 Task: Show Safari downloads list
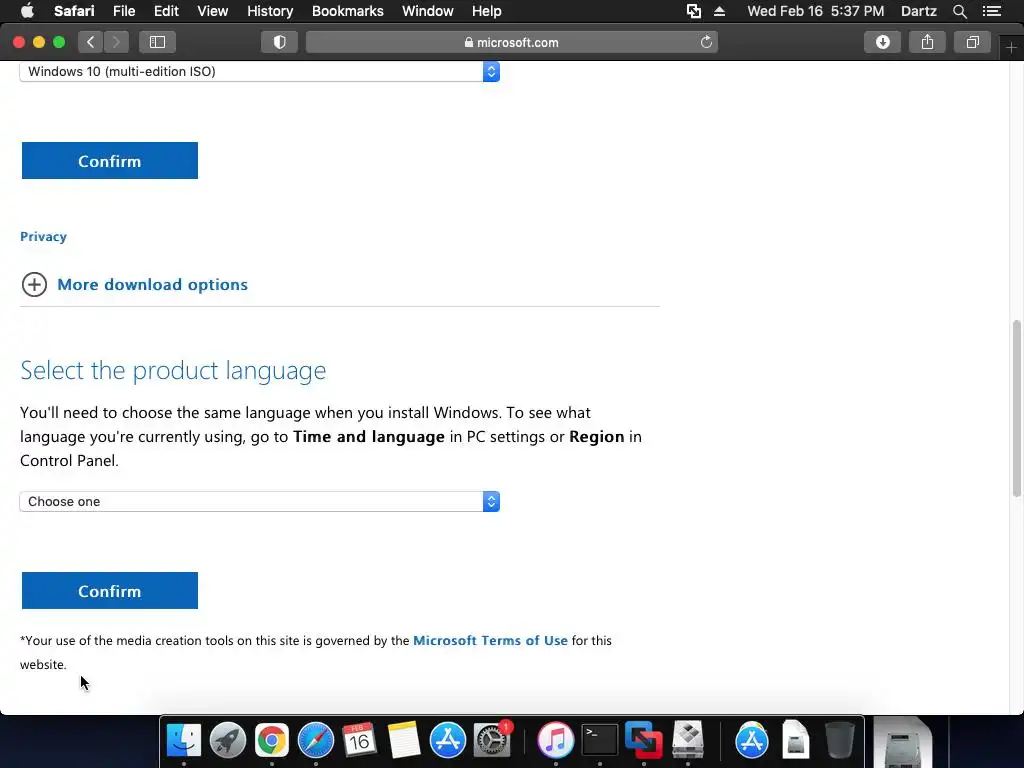coord(882,42)
